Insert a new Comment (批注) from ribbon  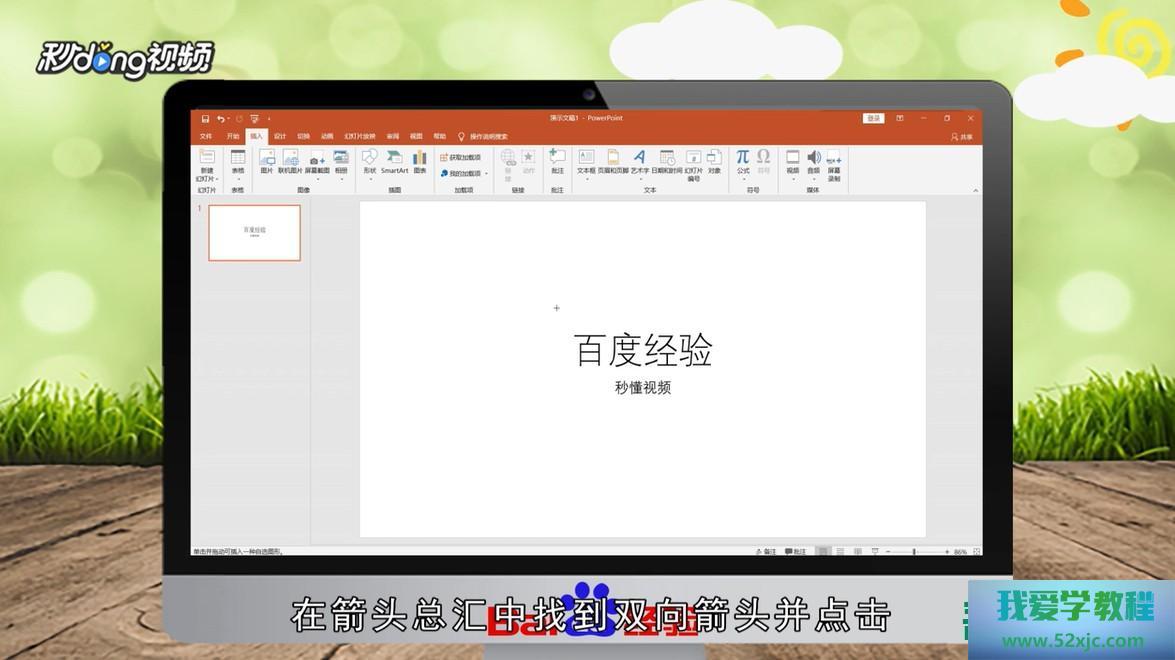(557, 161)
